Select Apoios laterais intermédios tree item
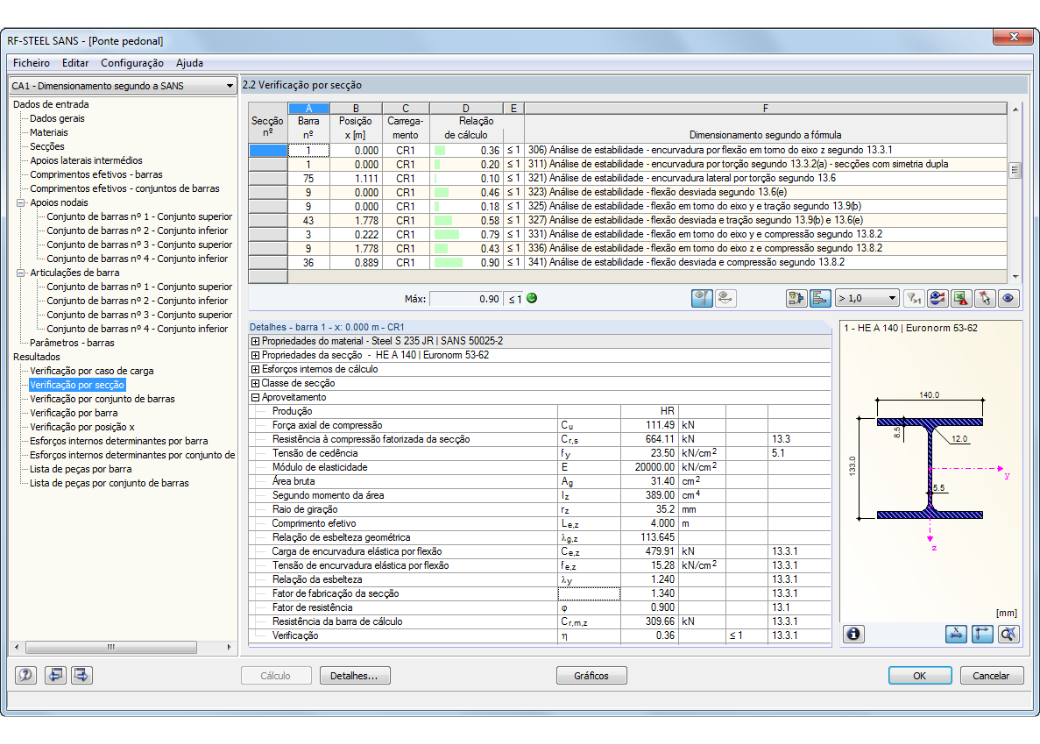The width and height of the screenshot is (1040, 744). coord(86,160)
